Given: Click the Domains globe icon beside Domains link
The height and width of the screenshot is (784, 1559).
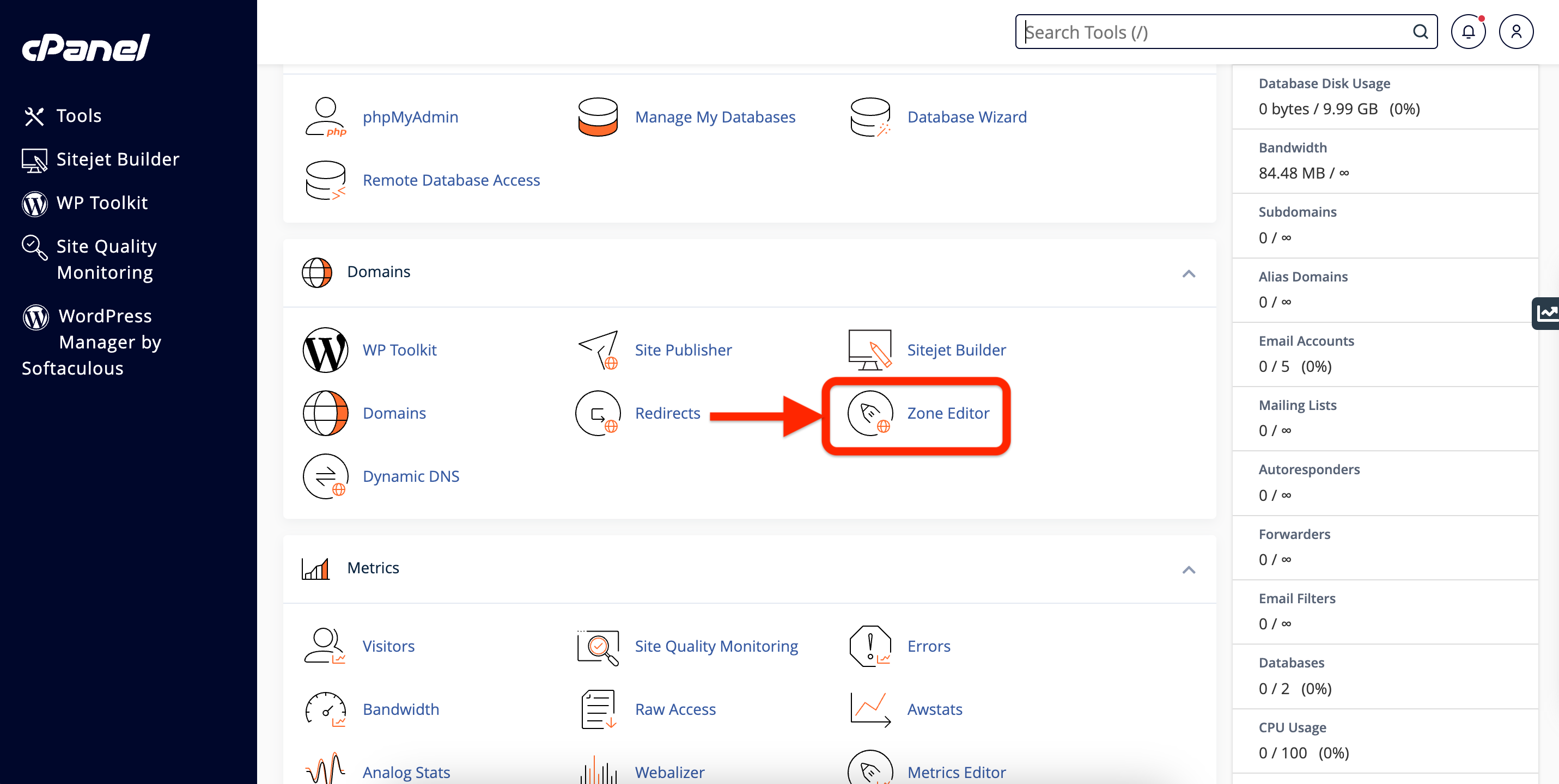Looking at the screenshot, I should point(326,413).
